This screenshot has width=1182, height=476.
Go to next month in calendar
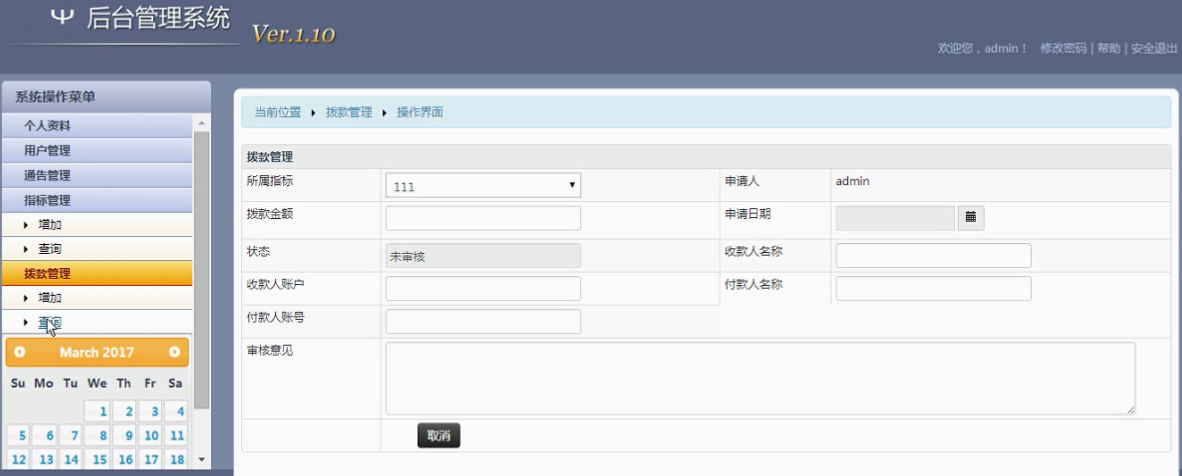click(x=174, y=352)
